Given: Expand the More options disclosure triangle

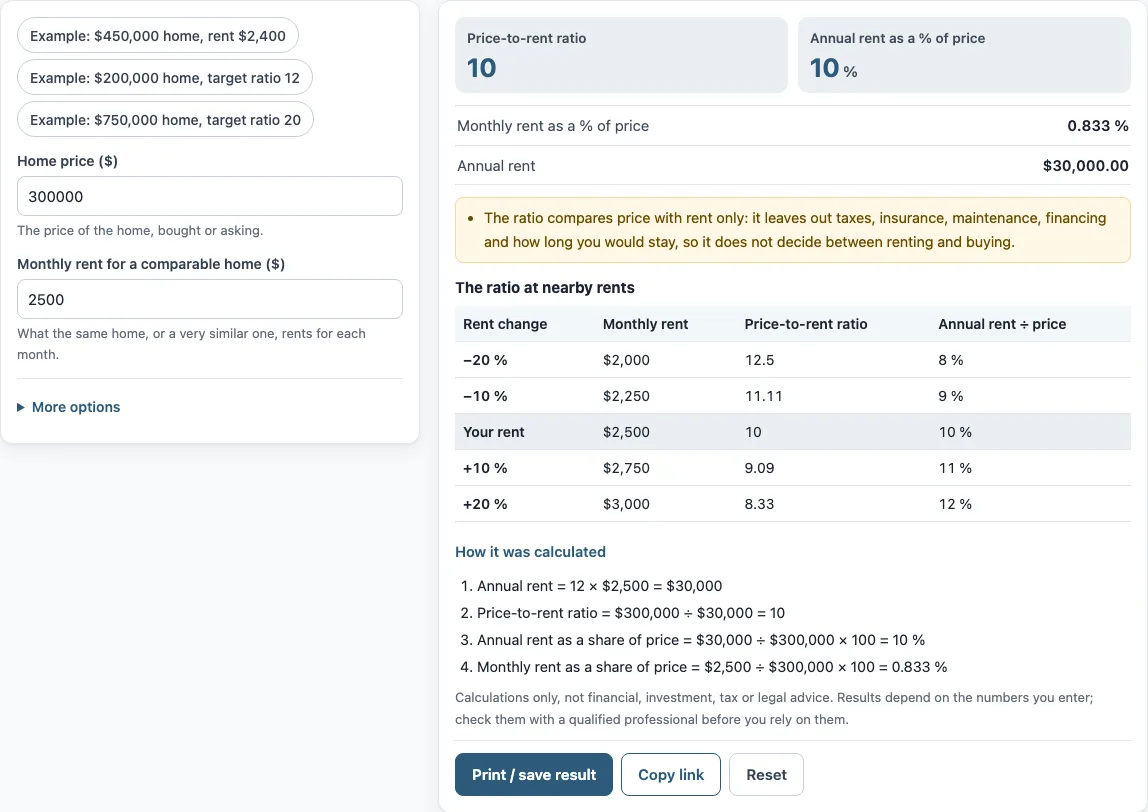Looking at the screenshot, I should pyautogui.click(x=20, y=407).
